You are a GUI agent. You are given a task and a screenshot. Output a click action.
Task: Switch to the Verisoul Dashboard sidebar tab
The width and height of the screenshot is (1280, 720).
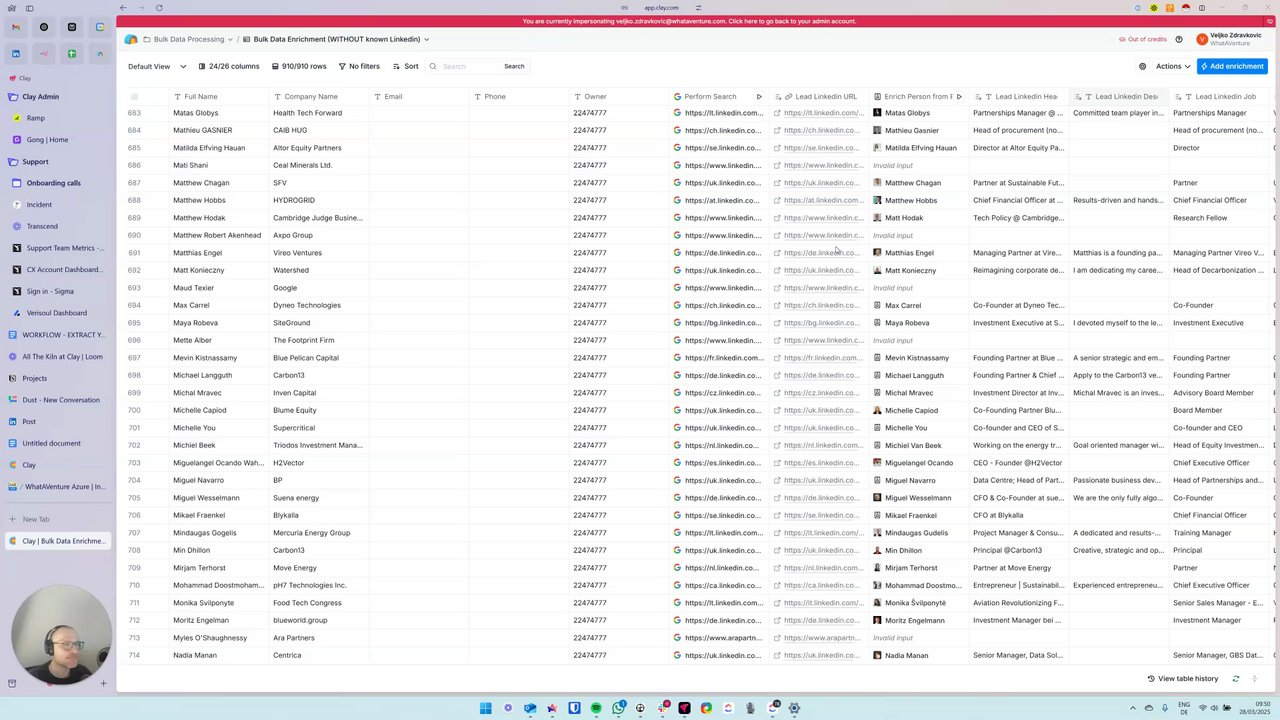click(56, 313)
